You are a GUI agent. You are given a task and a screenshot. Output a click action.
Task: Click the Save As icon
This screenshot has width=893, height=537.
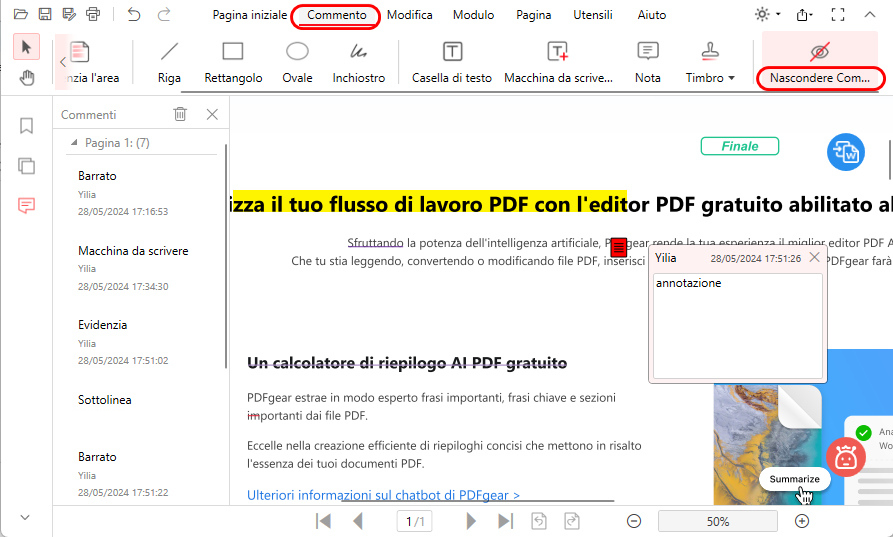tap(69, 14)
